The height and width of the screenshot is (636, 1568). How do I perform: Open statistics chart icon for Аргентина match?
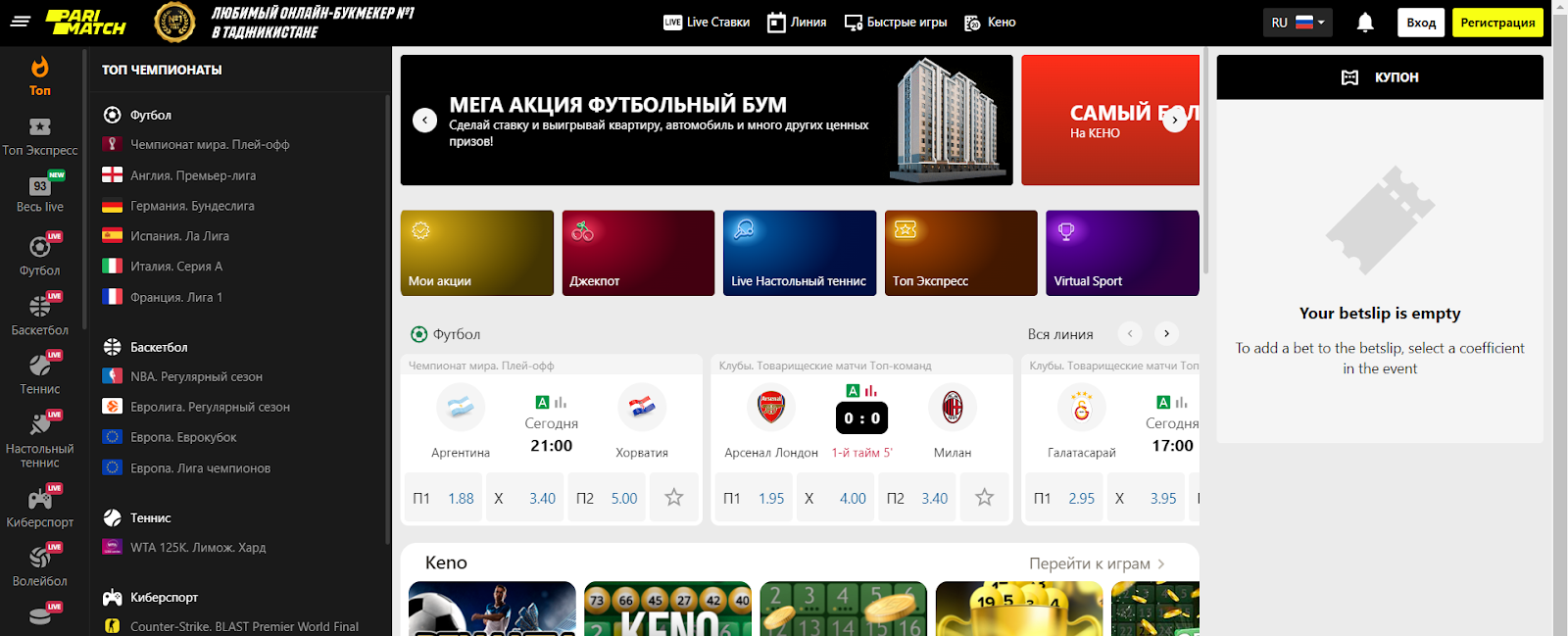coord(561,402)
